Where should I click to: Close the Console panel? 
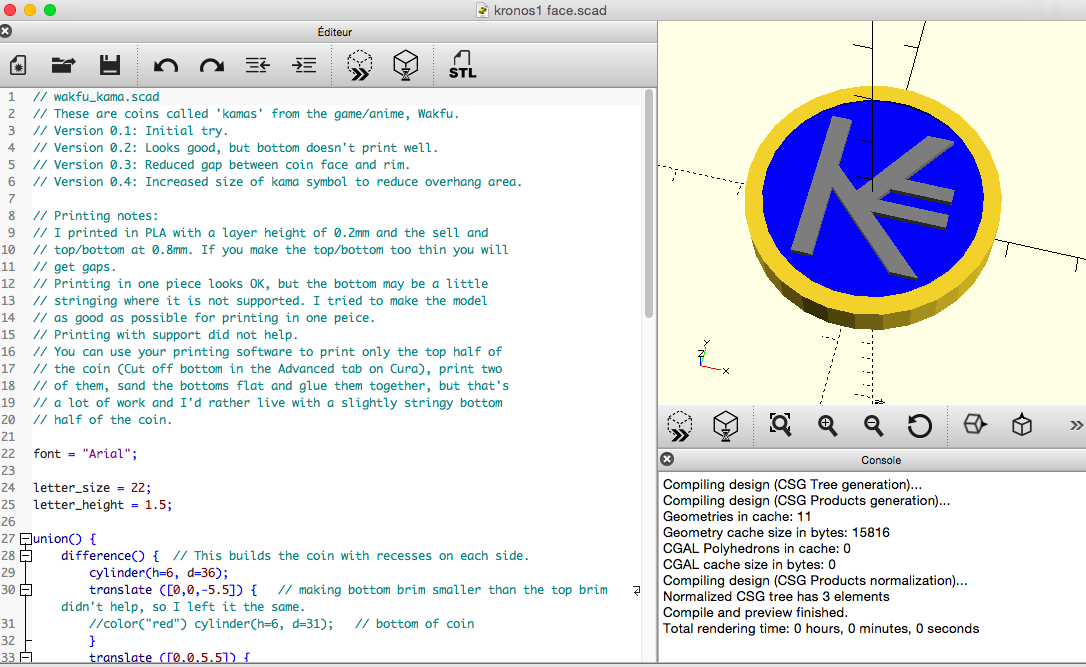[x=667, y=459]
